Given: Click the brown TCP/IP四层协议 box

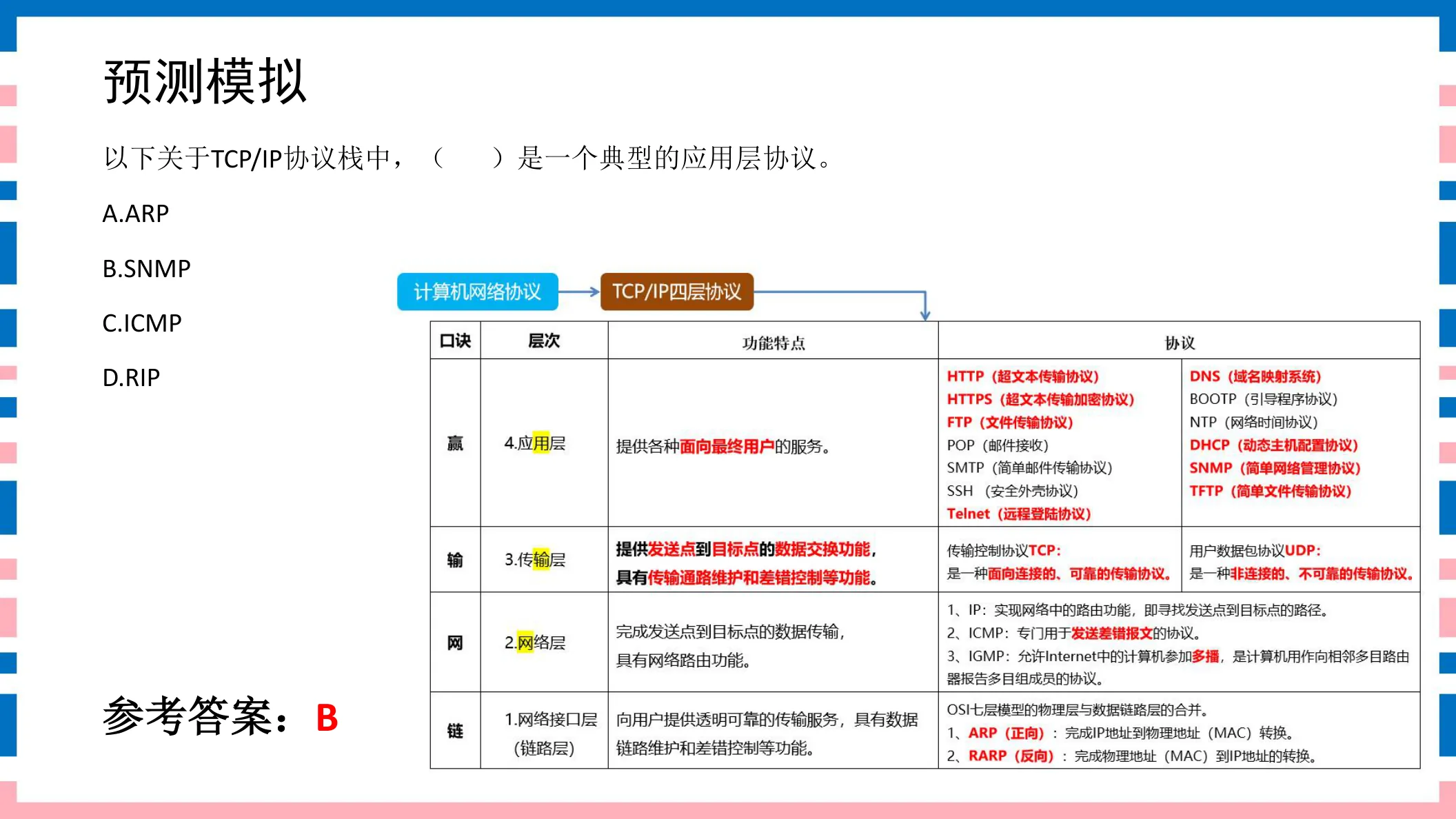Looking at the screenshot, I should 677,292.
